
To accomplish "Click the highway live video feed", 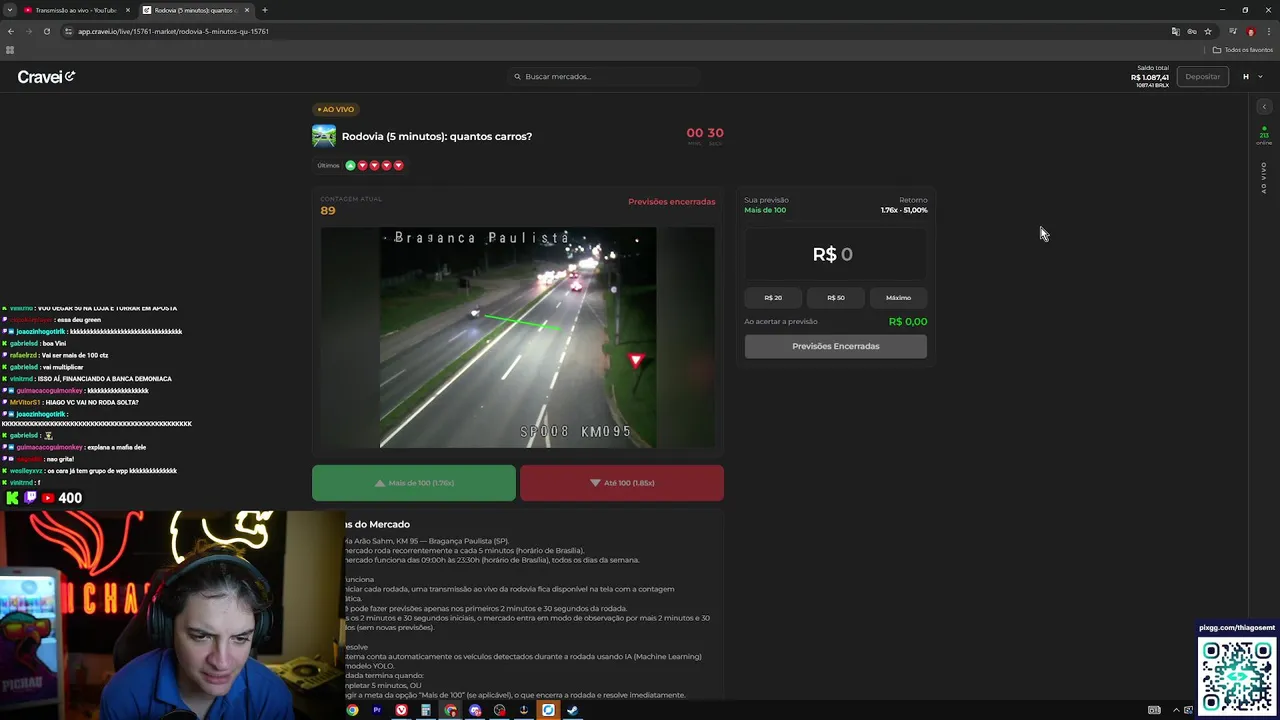I will tap(518, 338).
